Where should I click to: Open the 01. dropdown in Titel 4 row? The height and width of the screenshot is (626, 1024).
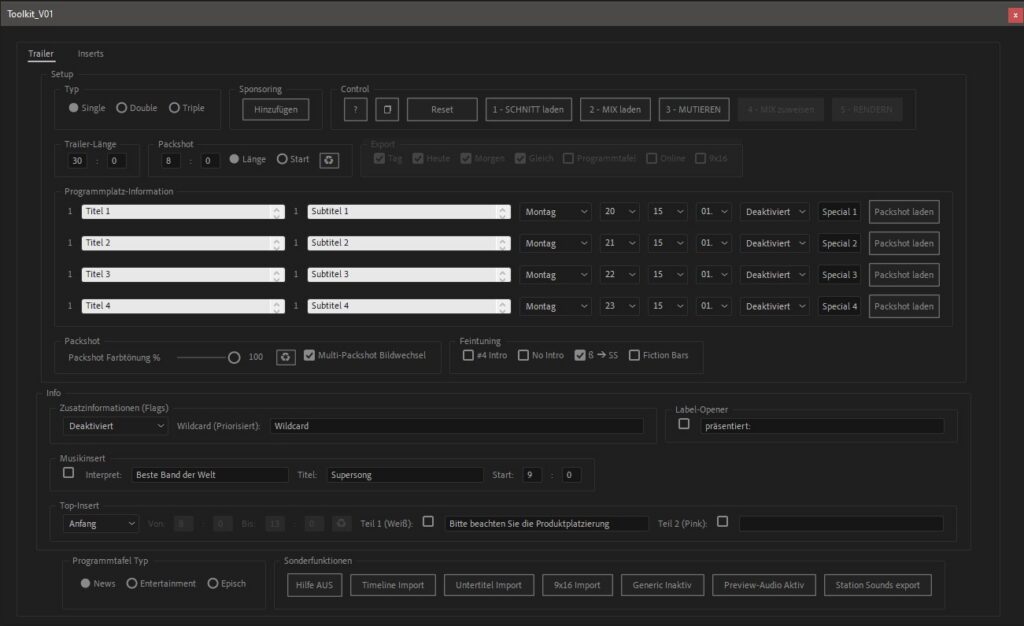713,306
